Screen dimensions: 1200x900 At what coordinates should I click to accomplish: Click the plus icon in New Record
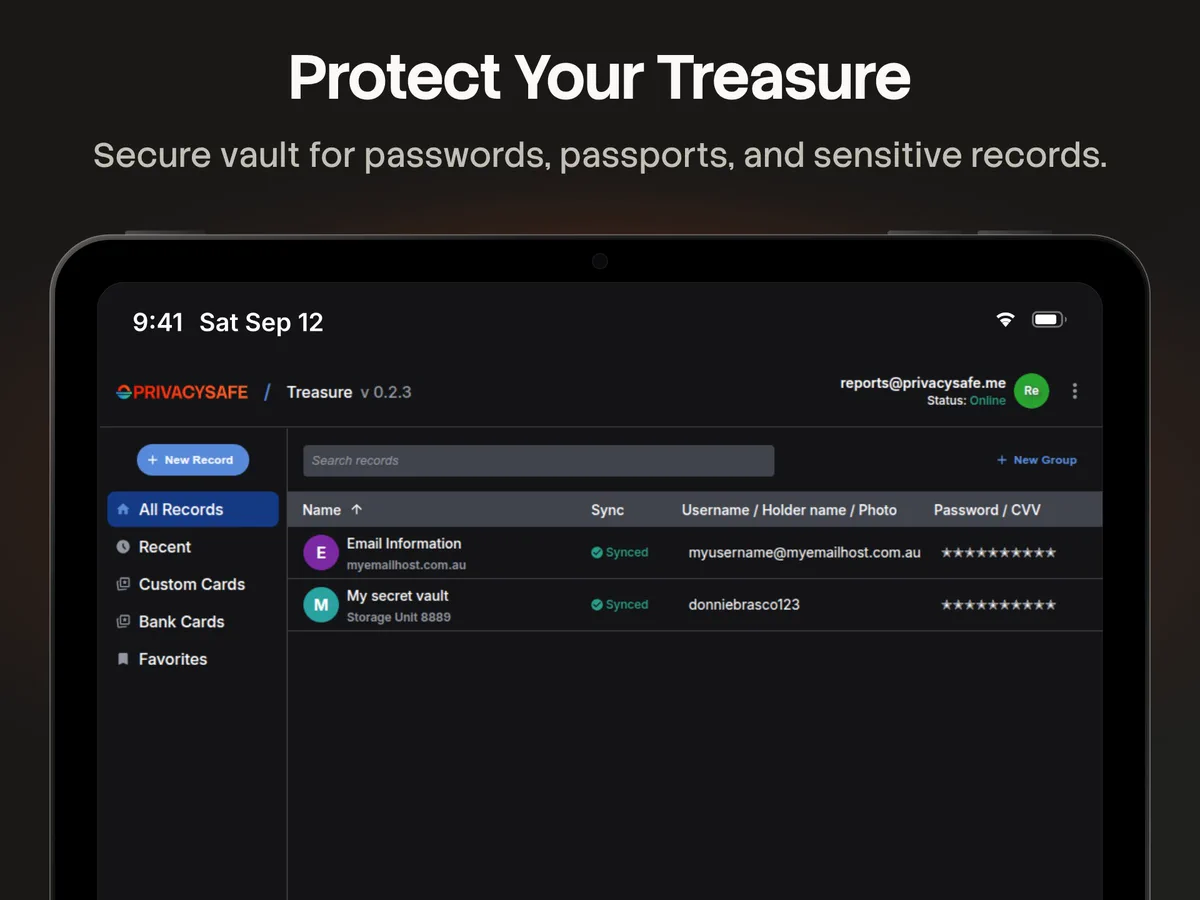pyautogui.click(x=153, y=460)
